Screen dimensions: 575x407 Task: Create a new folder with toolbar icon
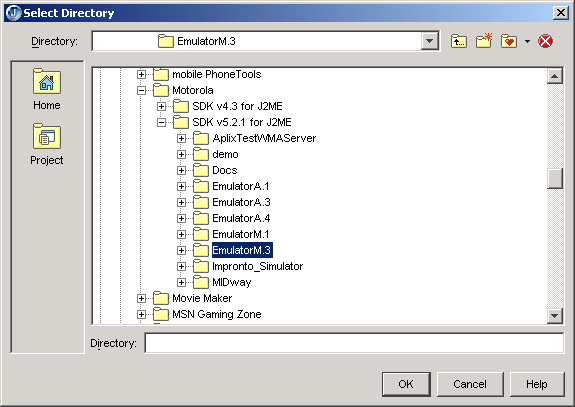[x=484, y=41]
